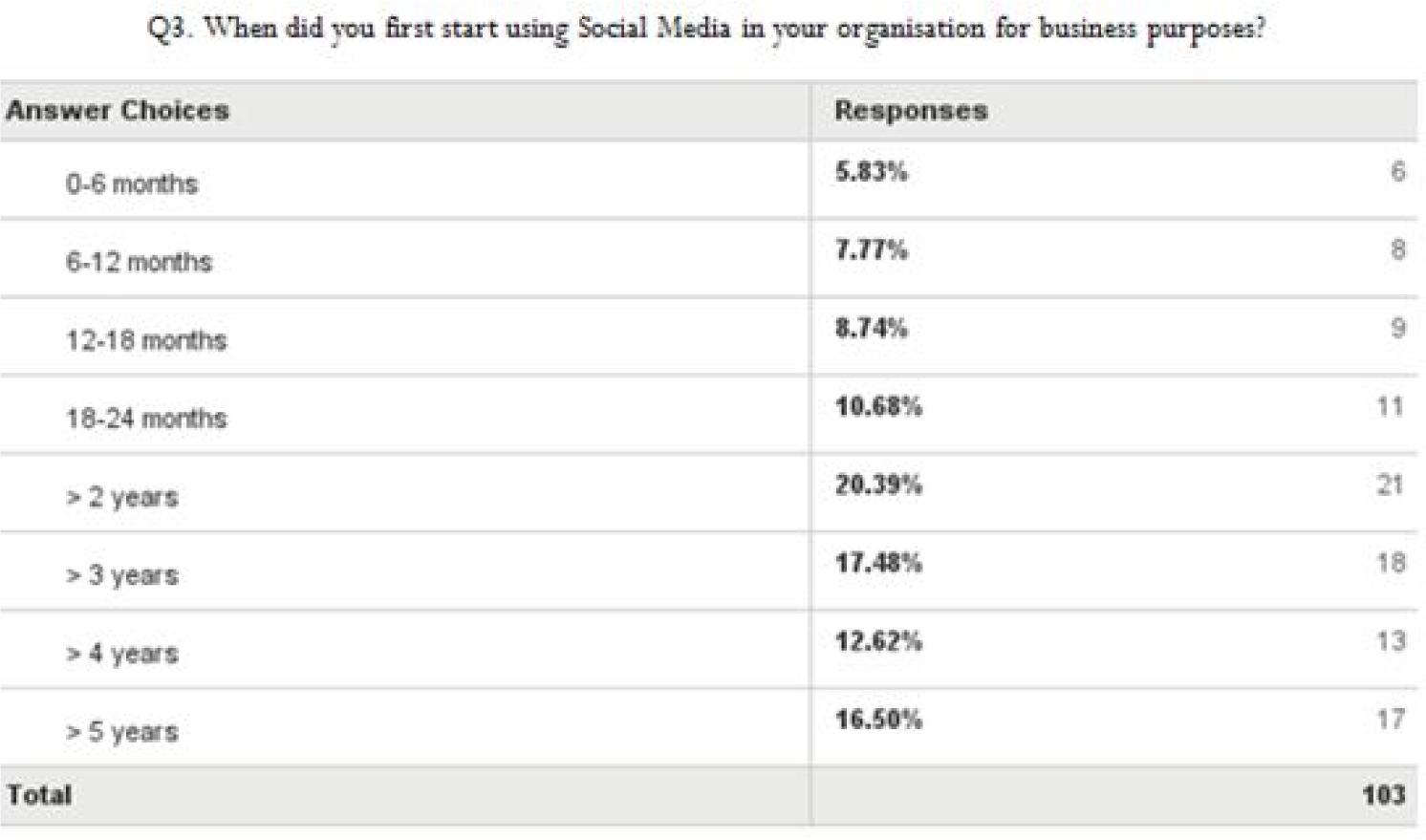Image resolution: width=1426 pixels, height=840 pixels.
Task: Select the > 2 years answer row
Action: [x=708, y=494]
